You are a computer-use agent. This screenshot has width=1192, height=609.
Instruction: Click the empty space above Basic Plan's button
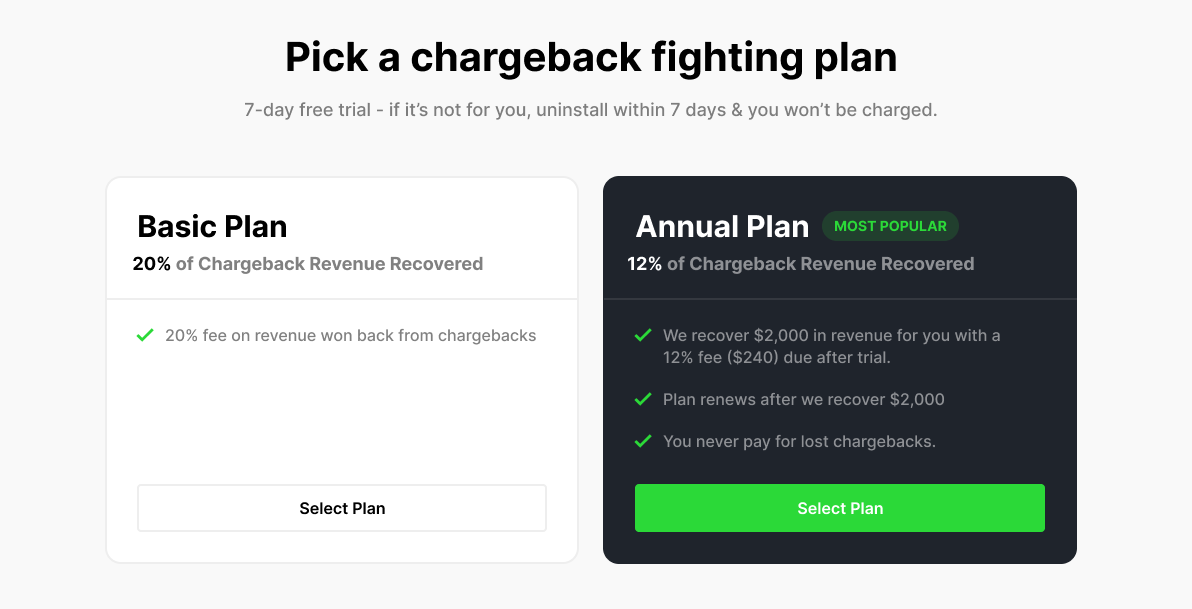[x=342, y=420]
